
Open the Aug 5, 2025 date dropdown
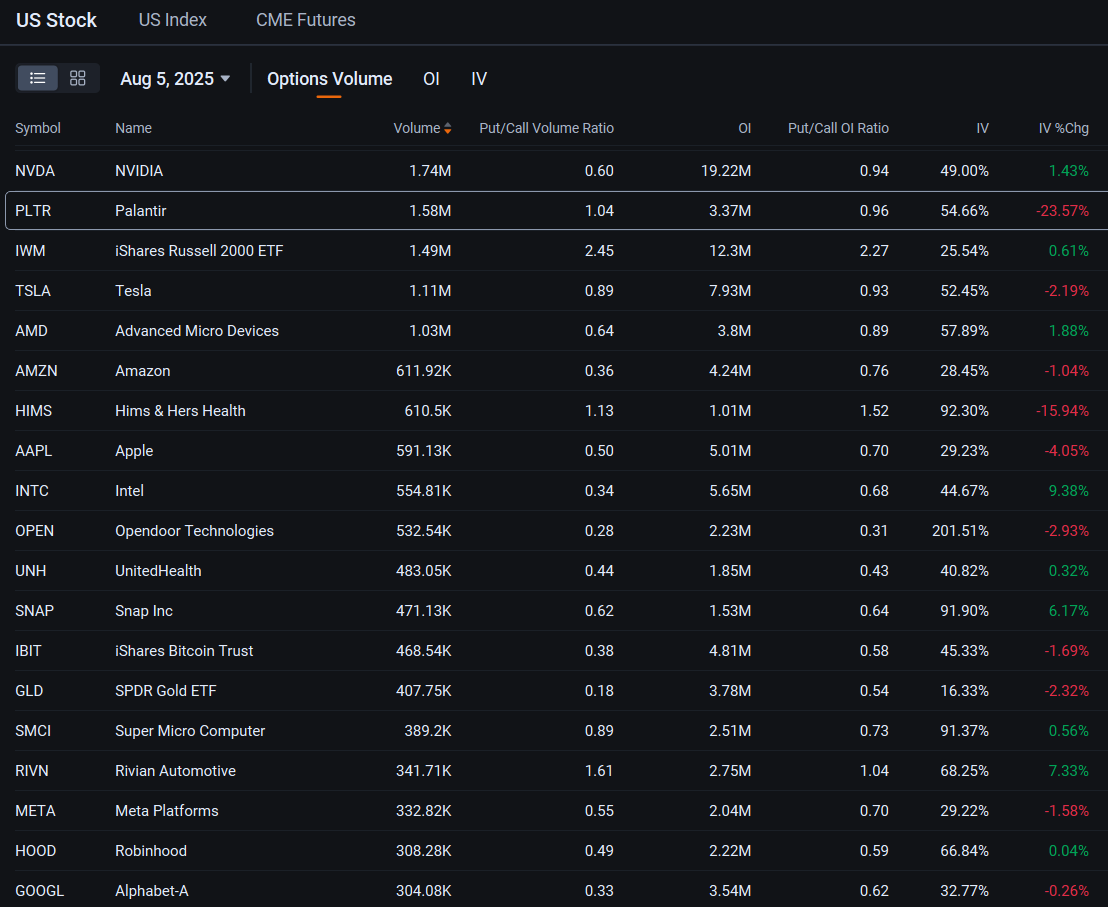click(175, 79)
